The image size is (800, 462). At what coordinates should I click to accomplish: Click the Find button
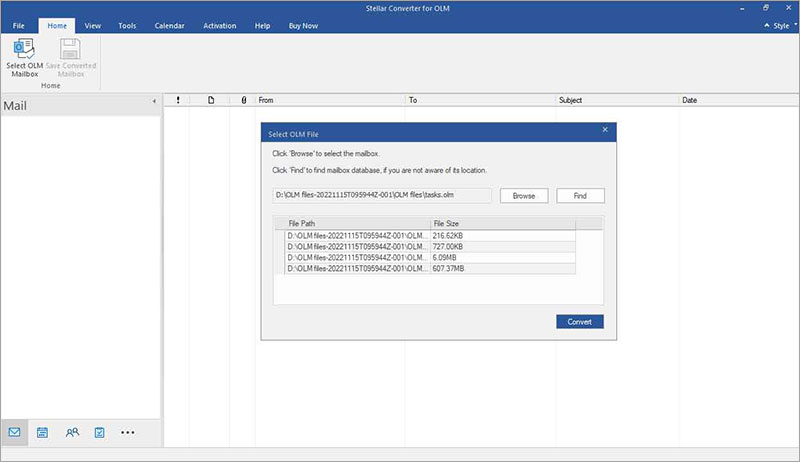point(580,196)
